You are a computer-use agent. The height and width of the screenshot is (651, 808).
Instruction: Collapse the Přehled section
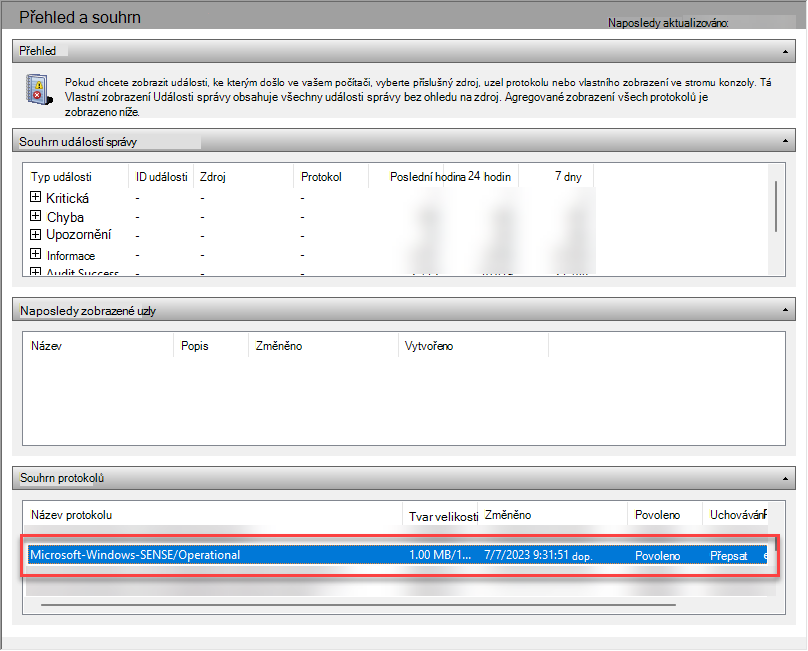tap(785, 52)
